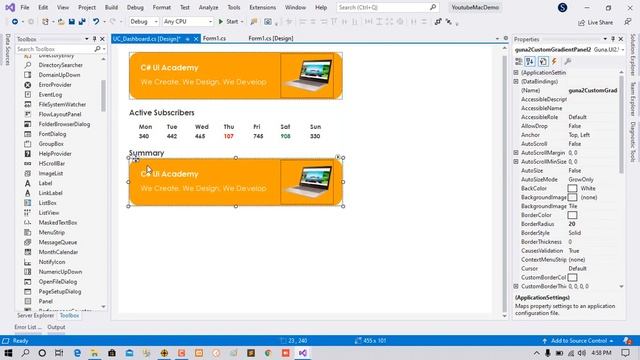
Task: Expand ApplicationSettings property group
Action: coord(516,73)
